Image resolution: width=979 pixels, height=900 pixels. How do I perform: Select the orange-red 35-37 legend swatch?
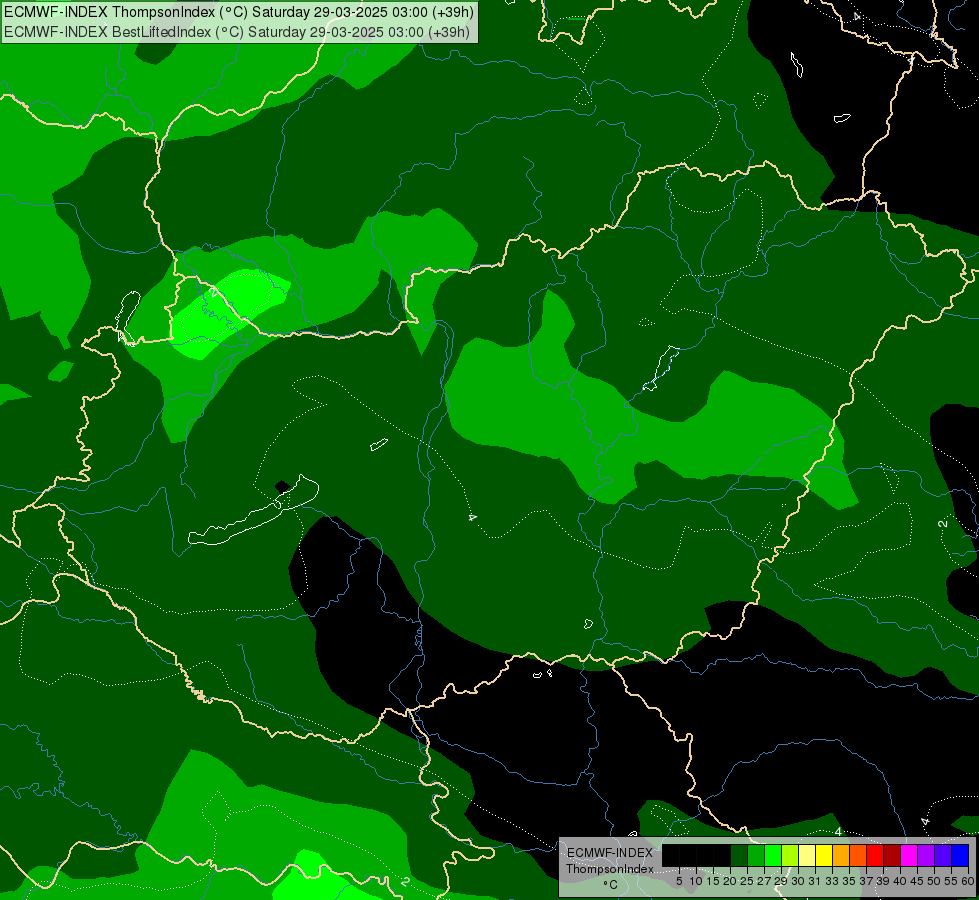(x=858, y=855)
